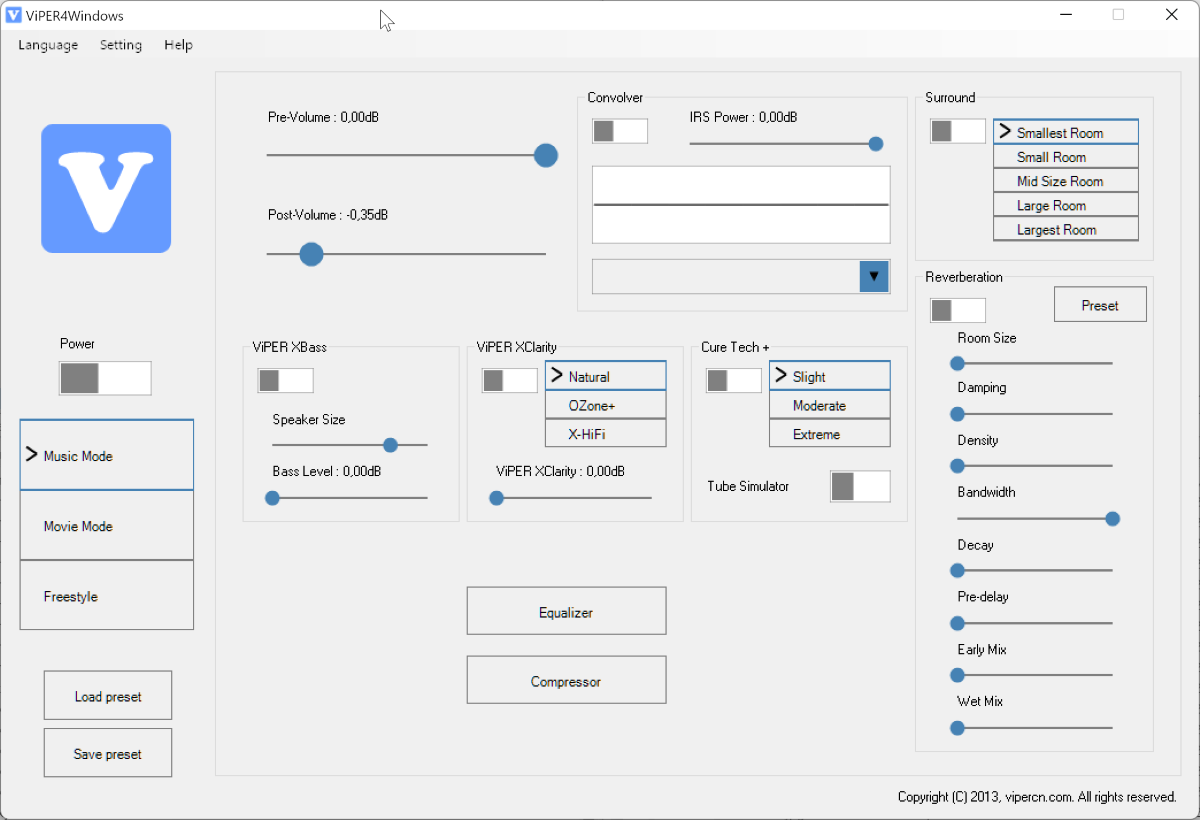Open the Setting menu

click(121, 45)
